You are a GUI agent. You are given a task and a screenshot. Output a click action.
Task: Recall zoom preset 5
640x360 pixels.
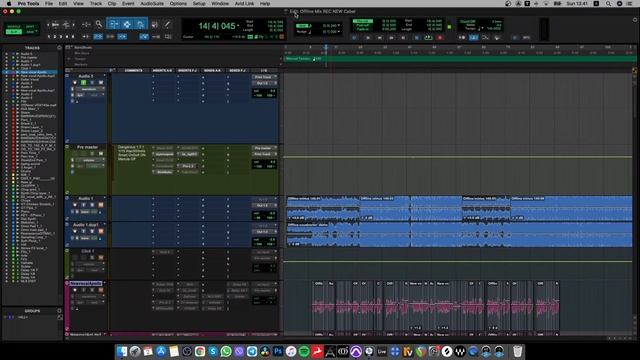point(73,36)
